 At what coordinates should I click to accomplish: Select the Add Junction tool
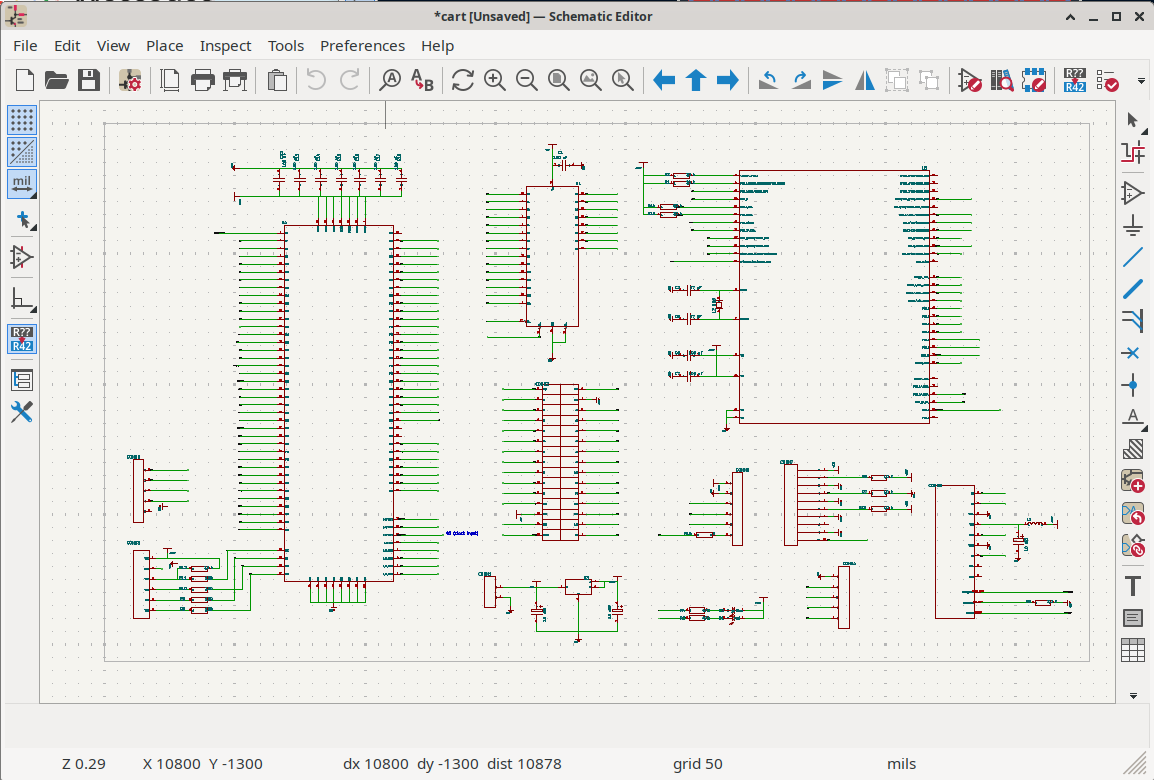(1132, 384)
